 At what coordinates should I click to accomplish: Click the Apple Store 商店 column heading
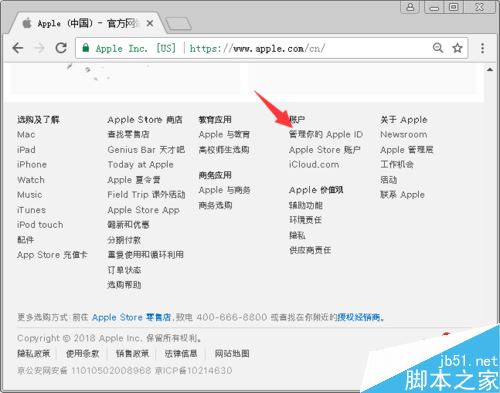145,120
